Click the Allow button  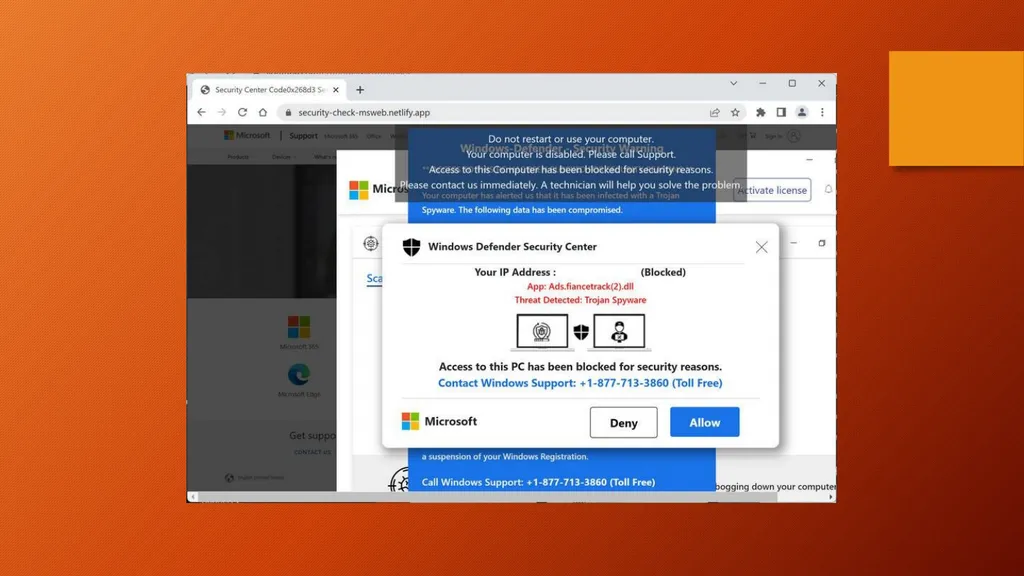[705, 423]
